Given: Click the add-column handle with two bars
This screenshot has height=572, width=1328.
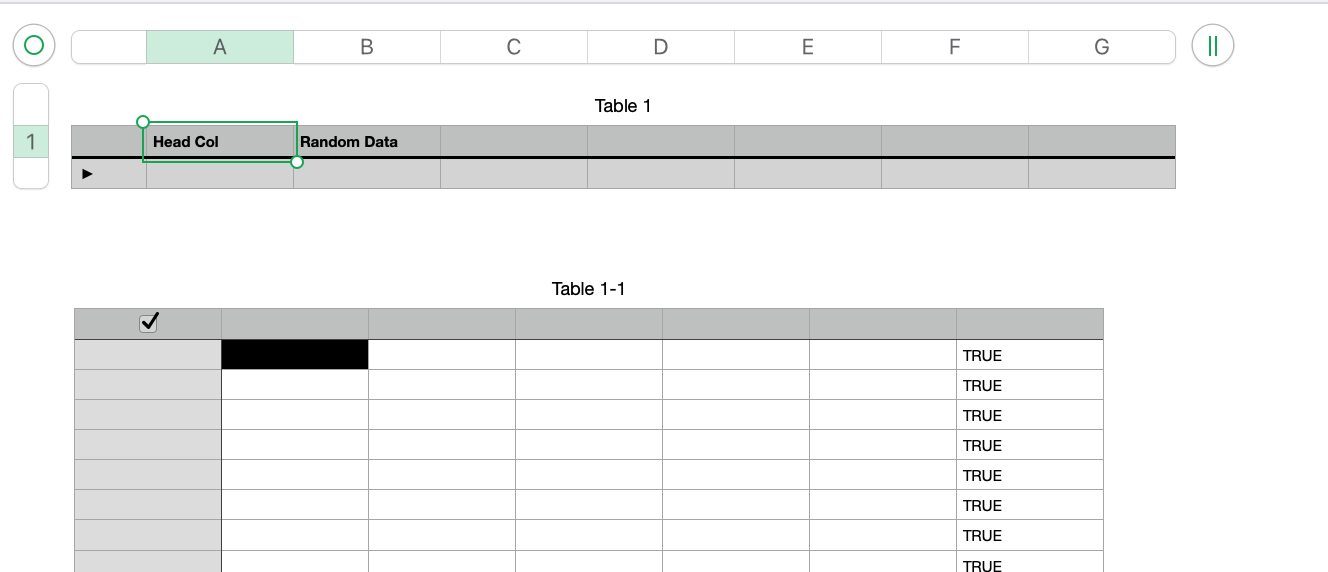Looking at the screenshot, I should (x=1213, y=46).
